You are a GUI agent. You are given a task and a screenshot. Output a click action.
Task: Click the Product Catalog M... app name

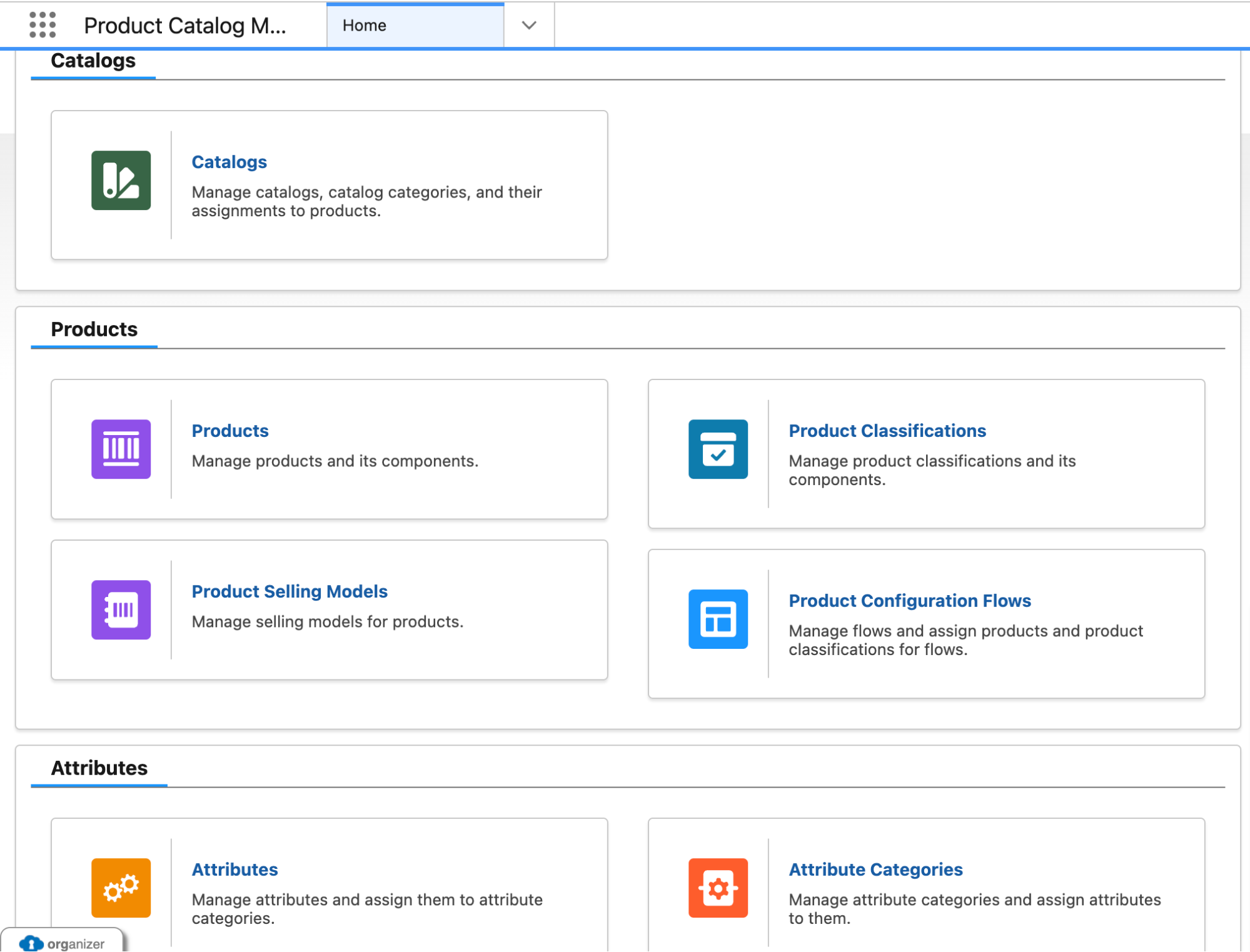(x=185, y=26)
